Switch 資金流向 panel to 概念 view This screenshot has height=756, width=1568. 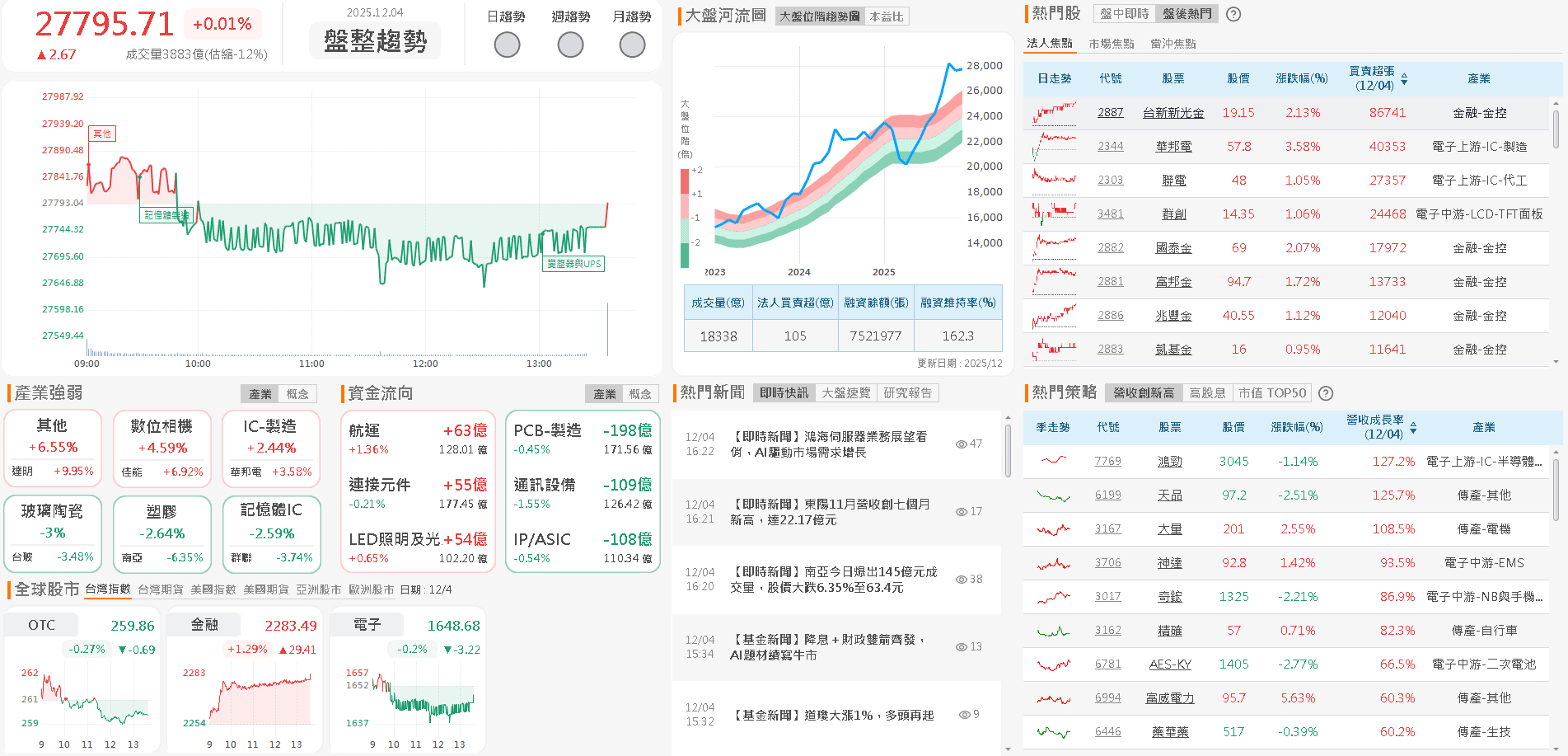point(642,393)
